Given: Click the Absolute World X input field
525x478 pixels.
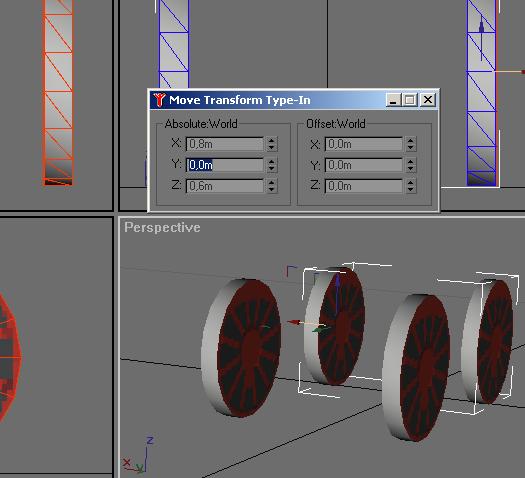Looking at the screenshot, I should pos(225,144).
